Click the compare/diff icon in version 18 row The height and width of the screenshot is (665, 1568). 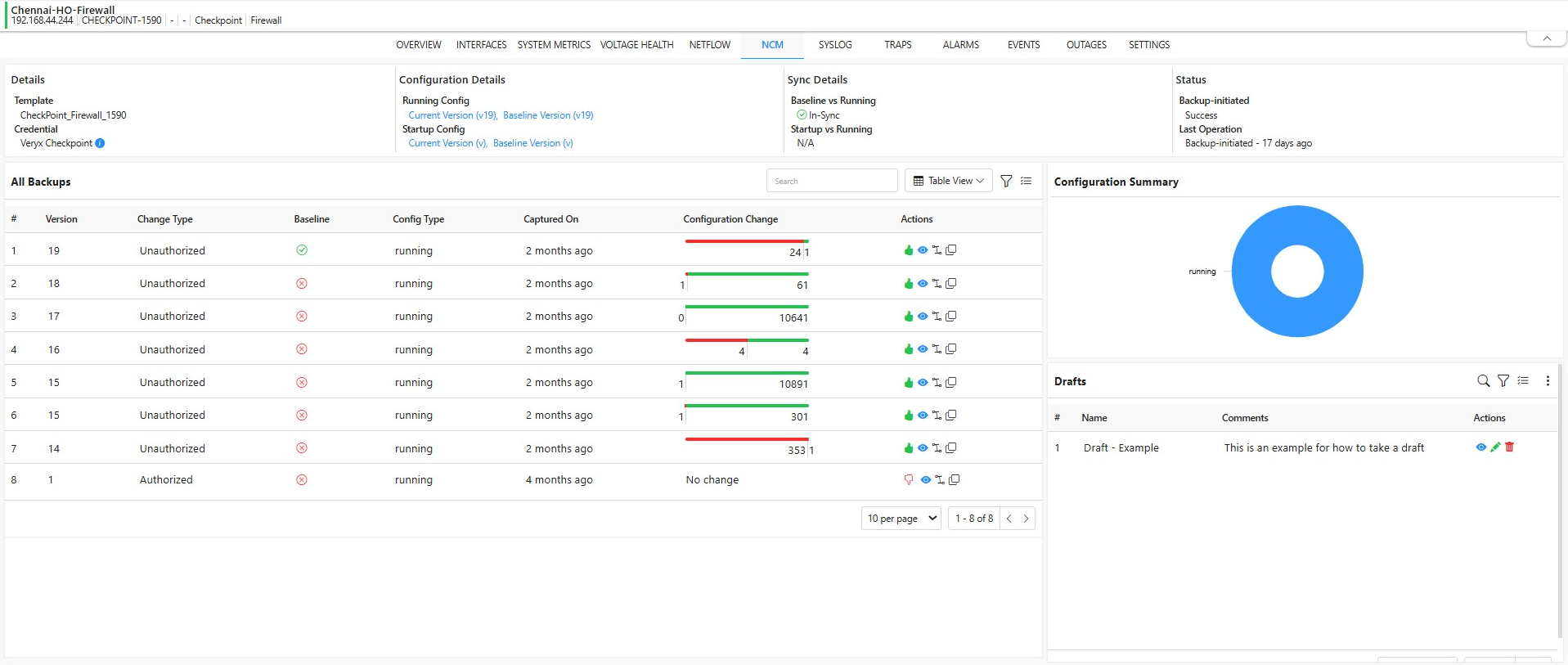[x=937, y=284]
